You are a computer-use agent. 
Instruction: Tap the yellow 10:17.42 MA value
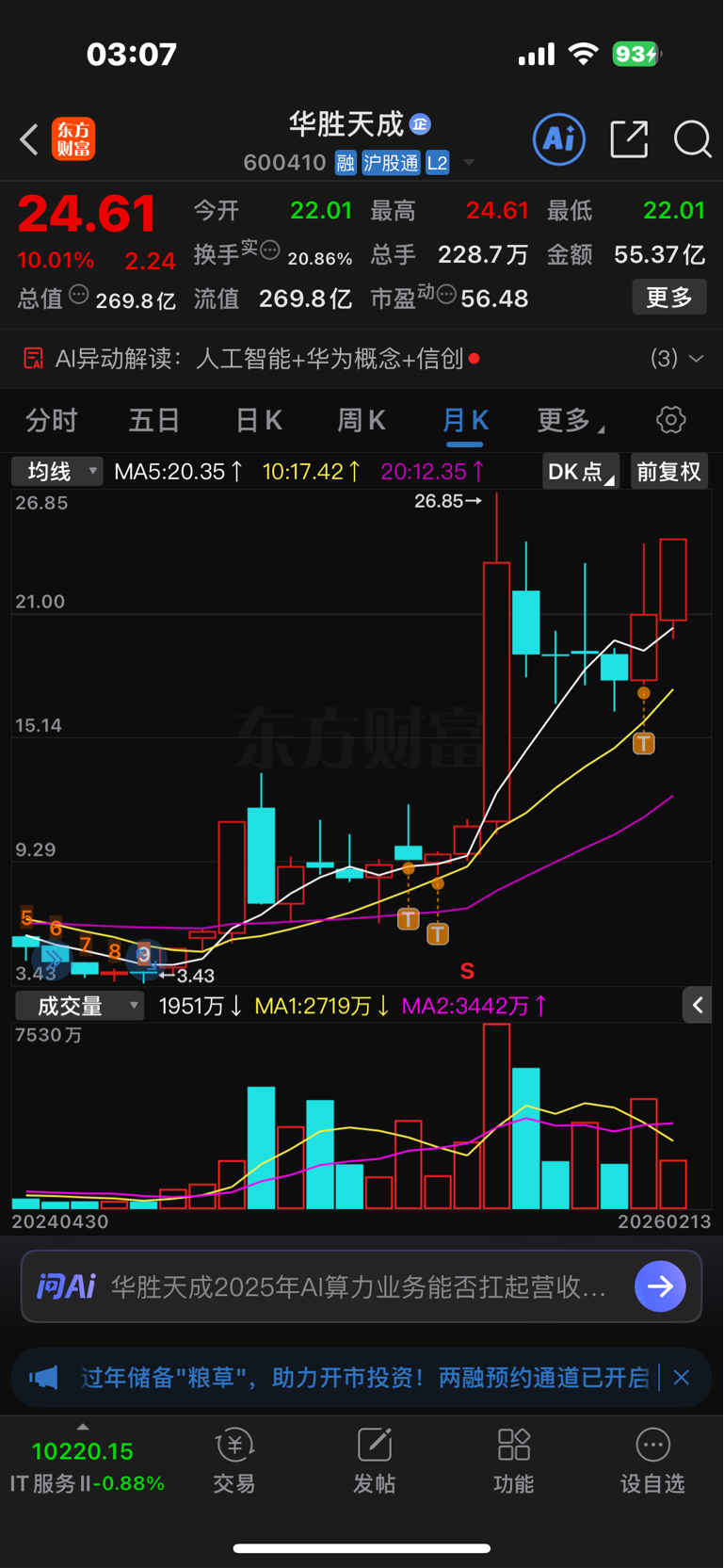click(x=312, y=471)
